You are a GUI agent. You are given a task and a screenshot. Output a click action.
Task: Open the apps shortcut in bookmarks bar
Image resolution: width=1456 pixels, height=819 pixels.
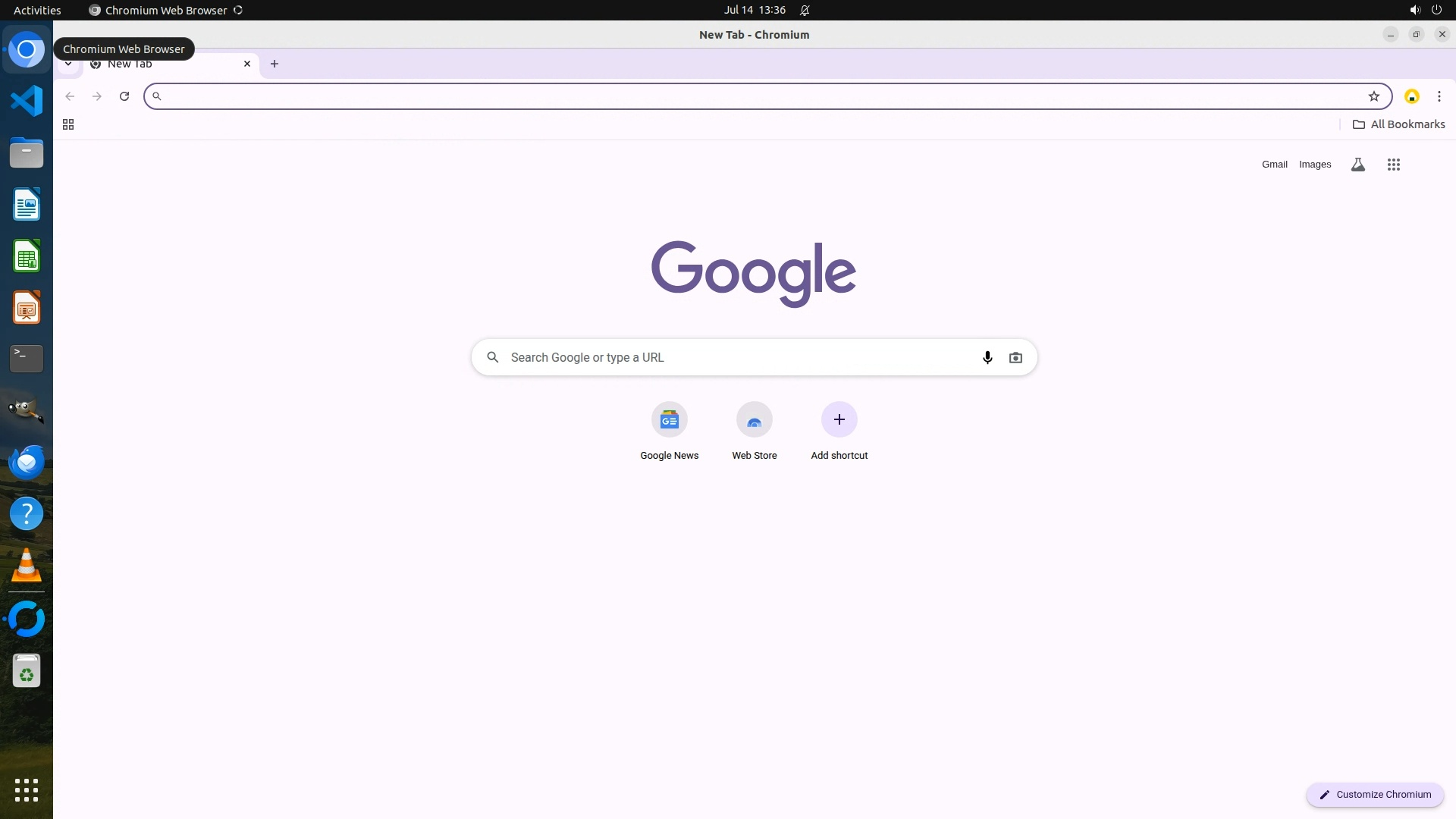[68, 124]
